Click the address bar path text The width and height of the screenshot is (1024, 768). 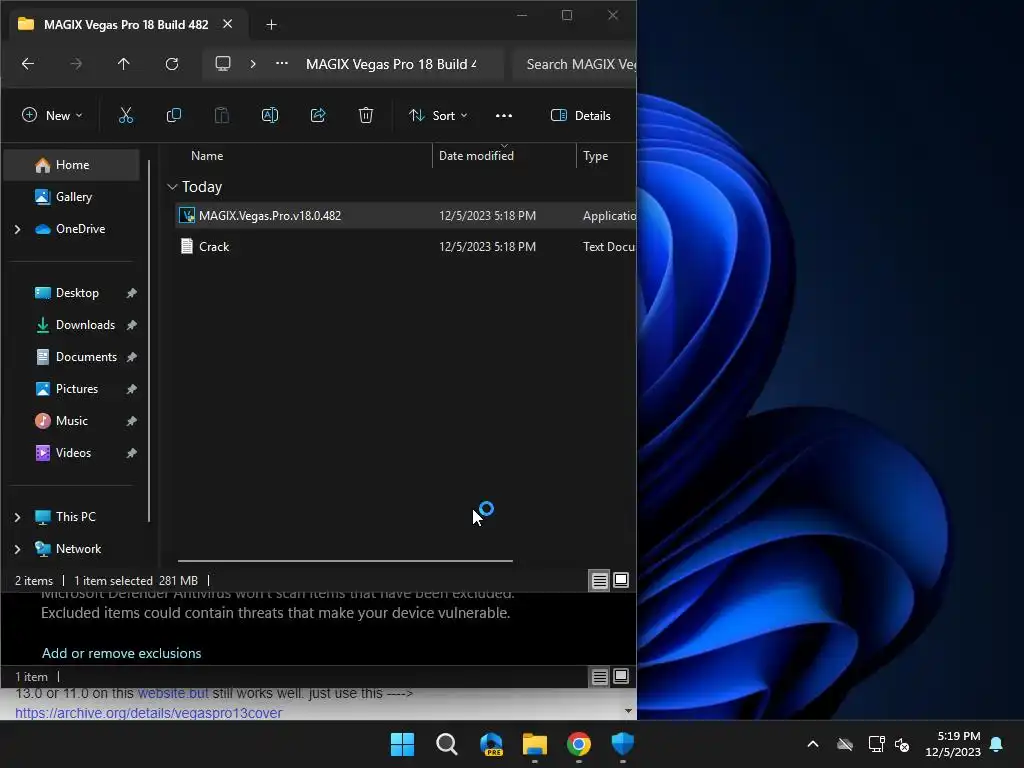click(391, 64)
